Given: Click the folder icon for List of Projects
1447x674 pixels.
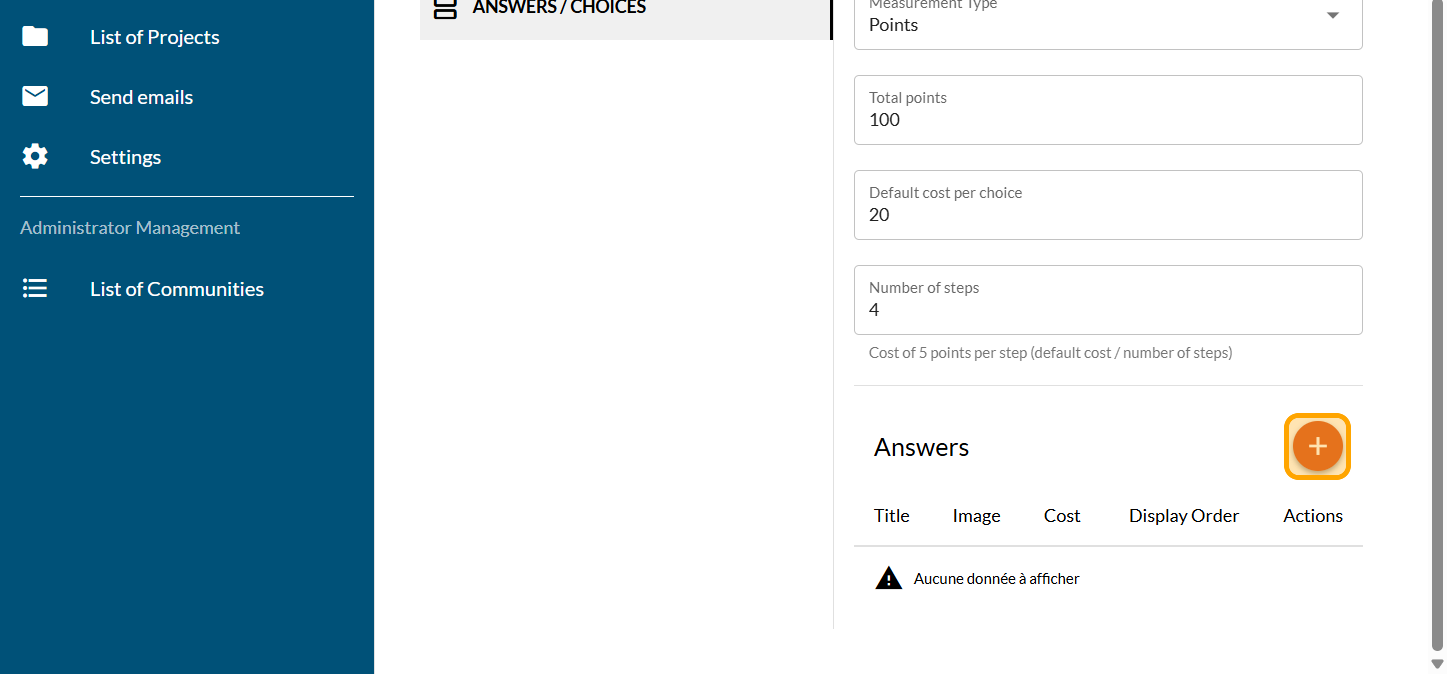Looking at the screenshot, I should pyautogui.click(x=35, y=37).
